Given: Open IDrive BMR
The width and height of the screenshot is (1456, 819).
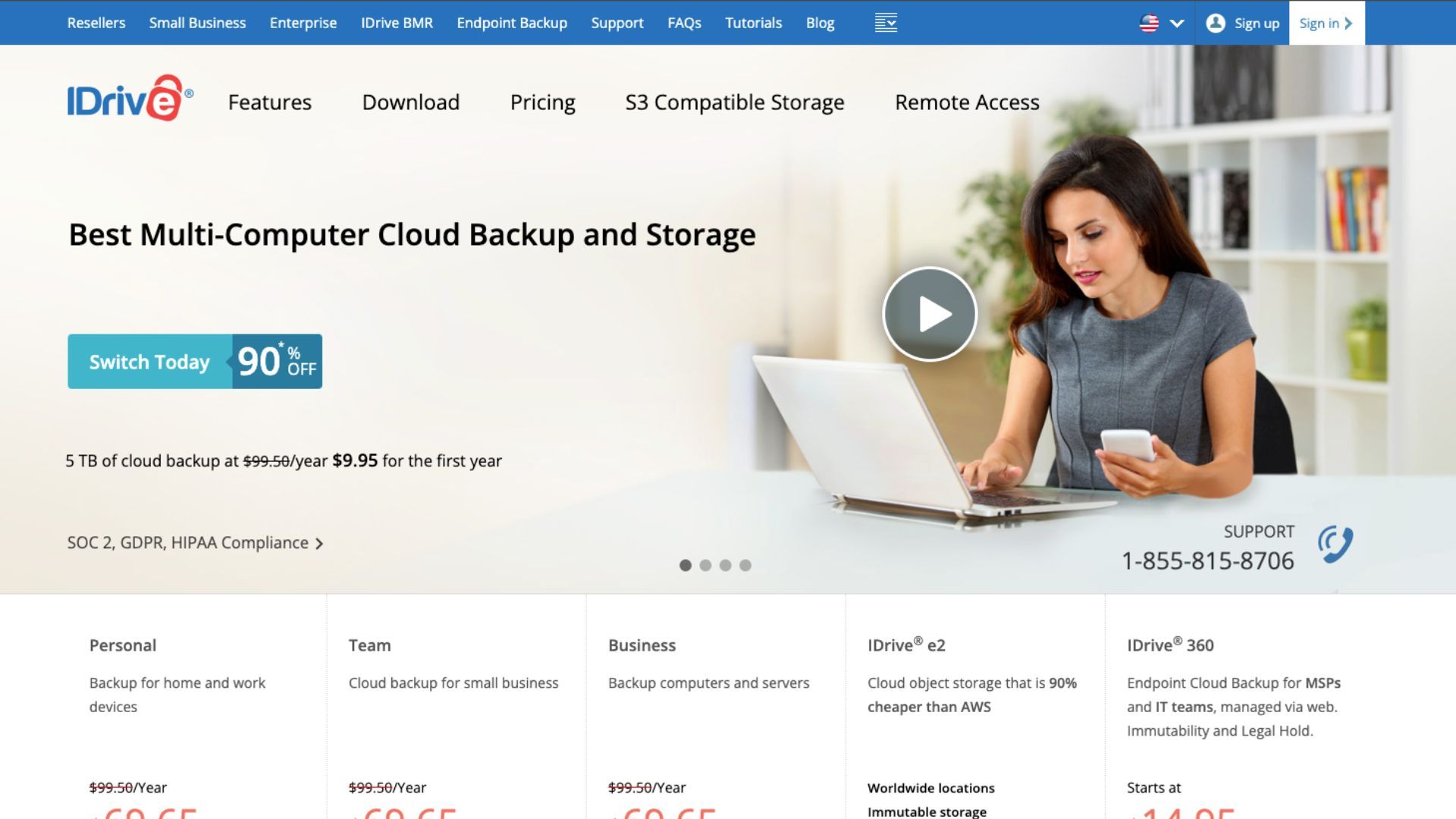Looking at the screenshot, I should (x=397, y=23).
